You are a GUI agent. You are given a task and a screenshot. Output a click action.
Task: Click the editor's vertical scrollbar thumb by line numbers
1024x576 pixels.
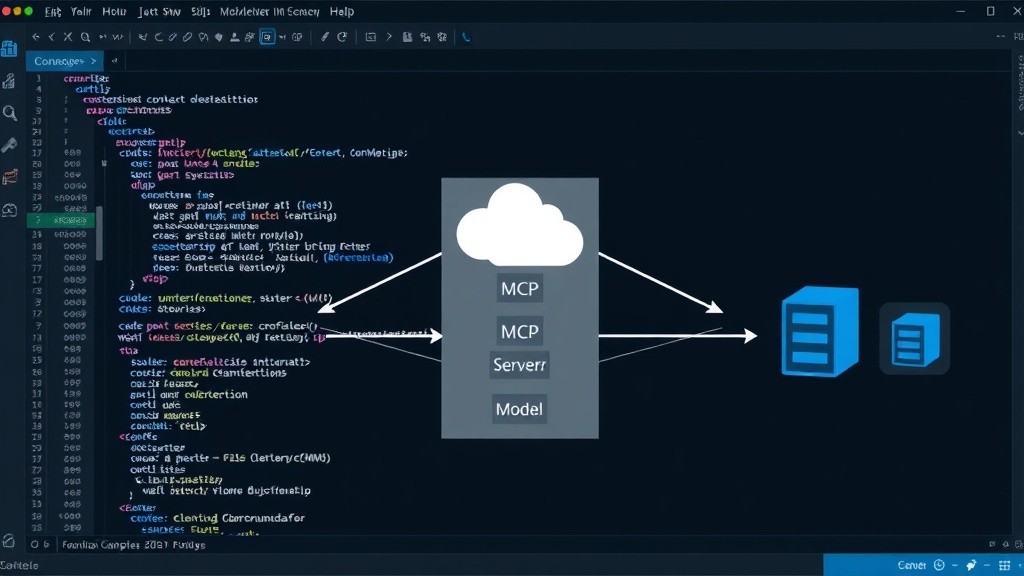click(99, 233)
